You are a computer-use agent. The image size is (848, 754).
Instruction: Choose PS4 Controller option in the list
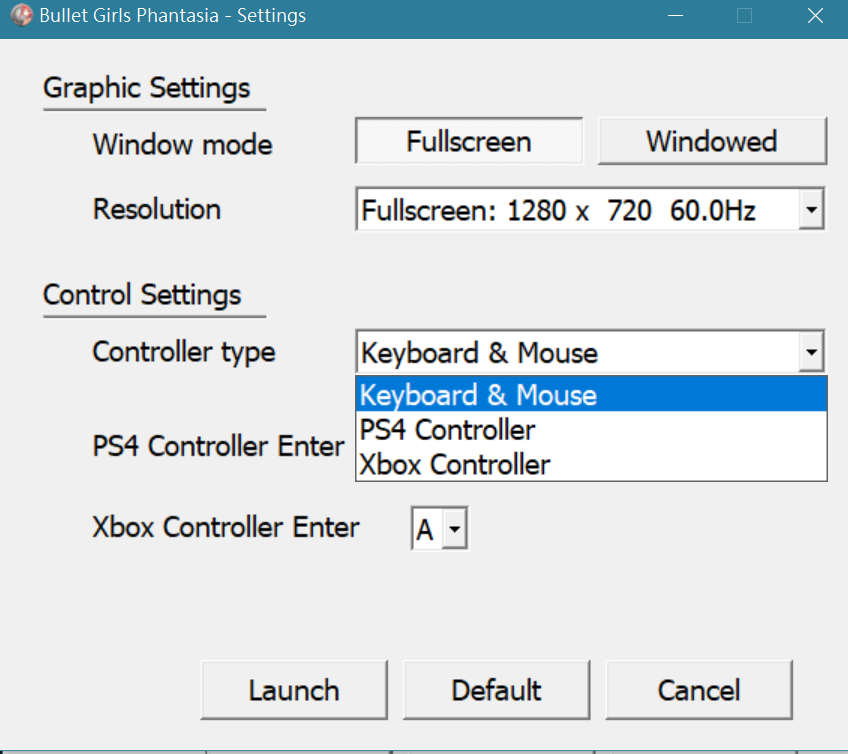coord(590,430)
